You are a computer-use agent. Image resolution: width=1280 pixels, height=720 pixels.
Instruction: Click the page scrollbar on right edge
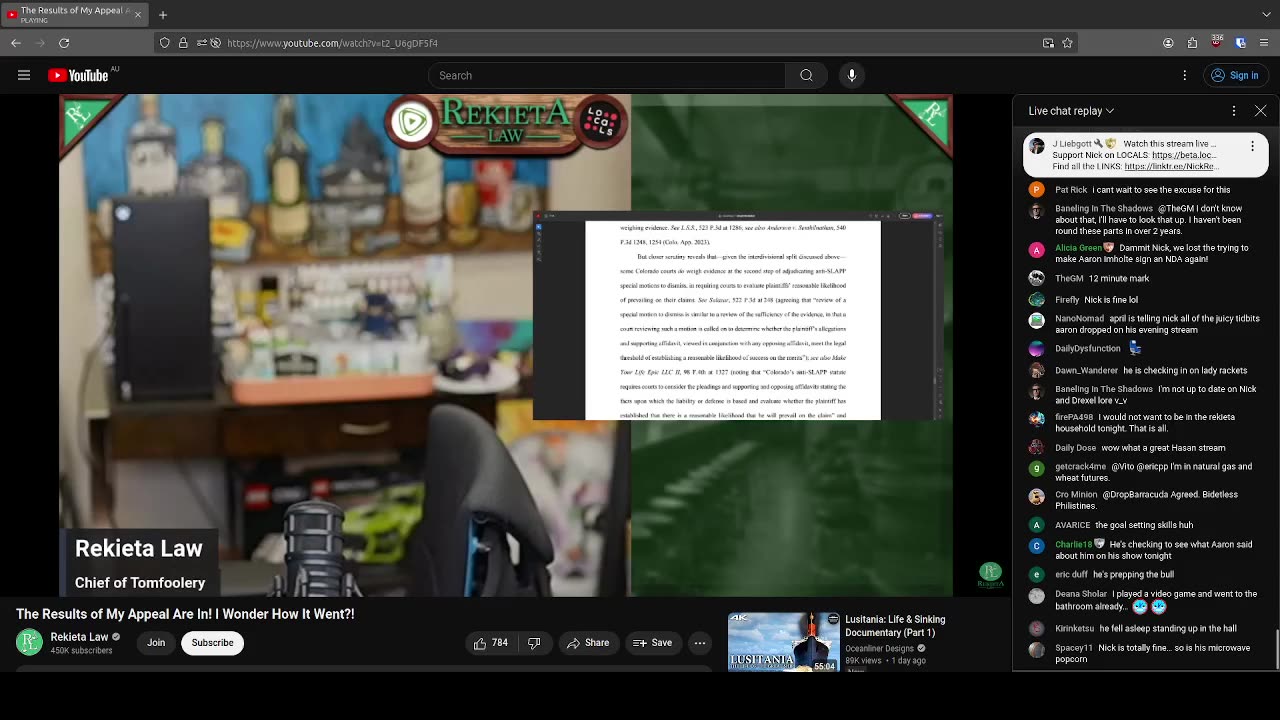point(1275,650)
